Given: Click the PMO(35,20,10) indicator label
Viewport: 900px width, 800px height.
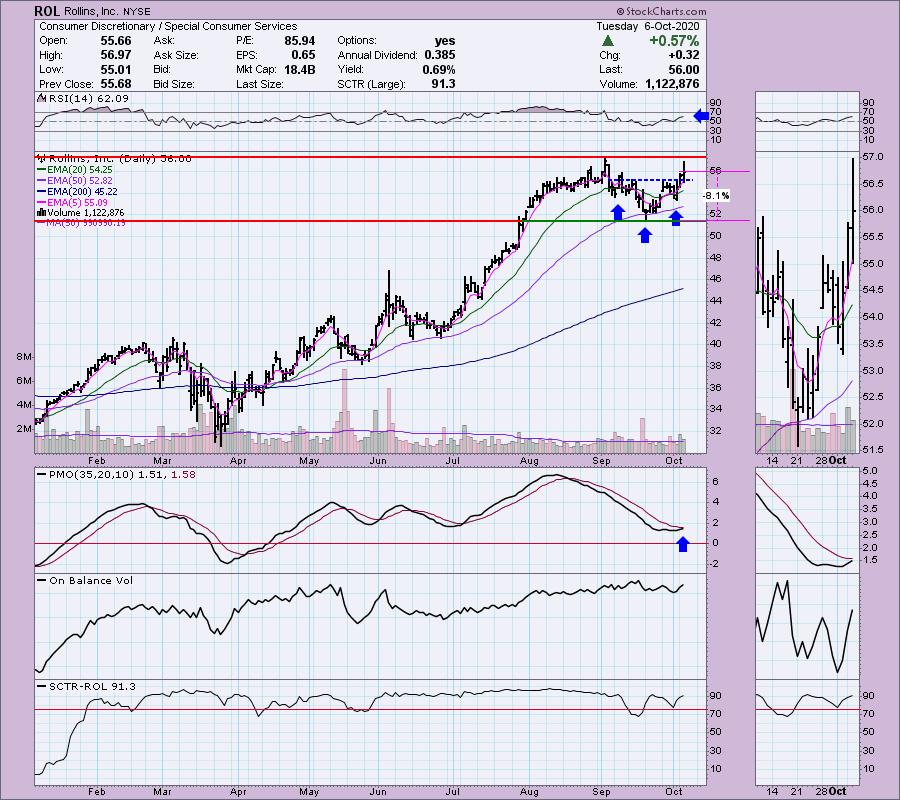Looking at the screenshot, I should [x=92, y=475].
